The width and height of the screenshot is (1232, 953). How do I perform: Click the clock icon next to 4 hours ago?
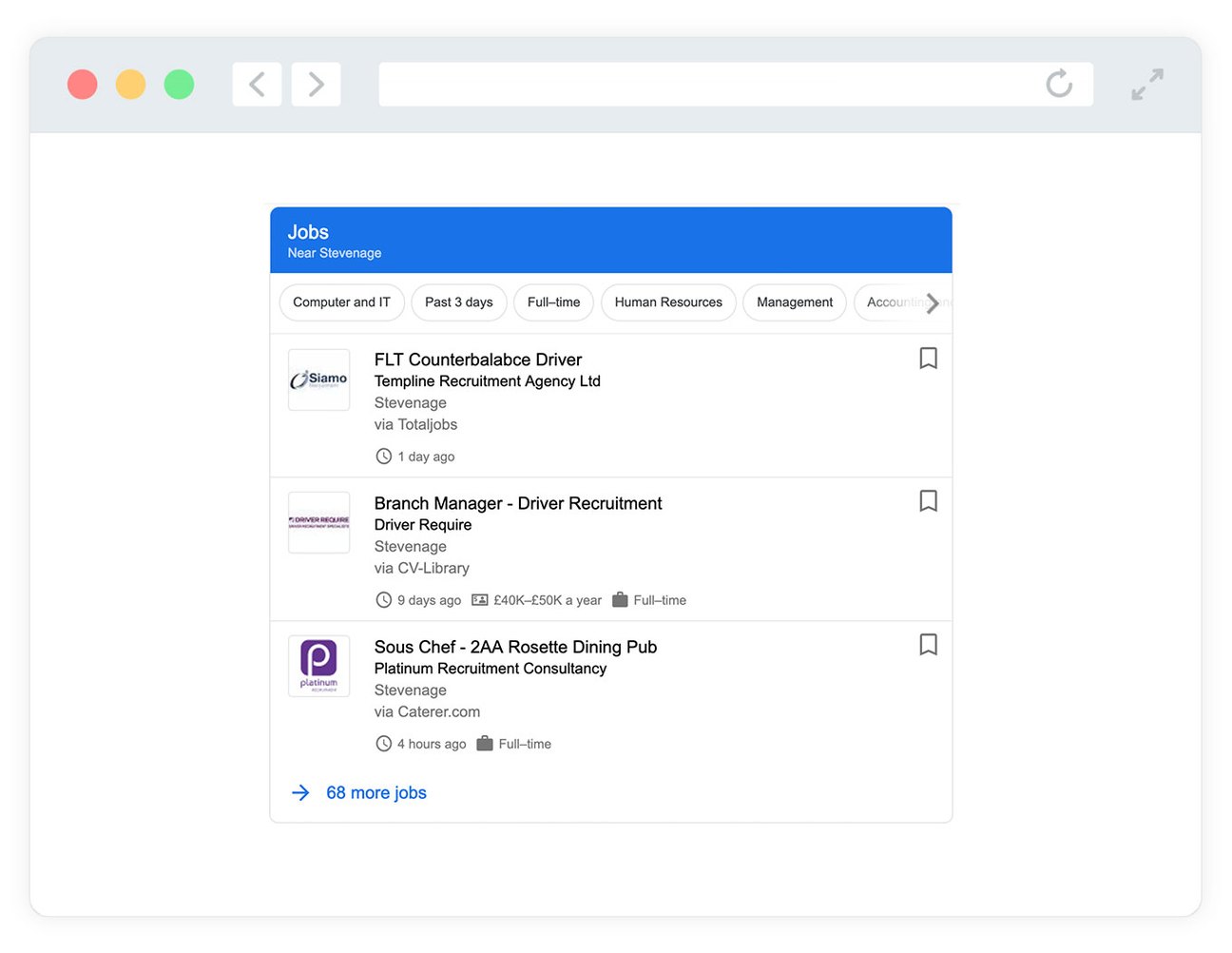(x=384, y=744)
